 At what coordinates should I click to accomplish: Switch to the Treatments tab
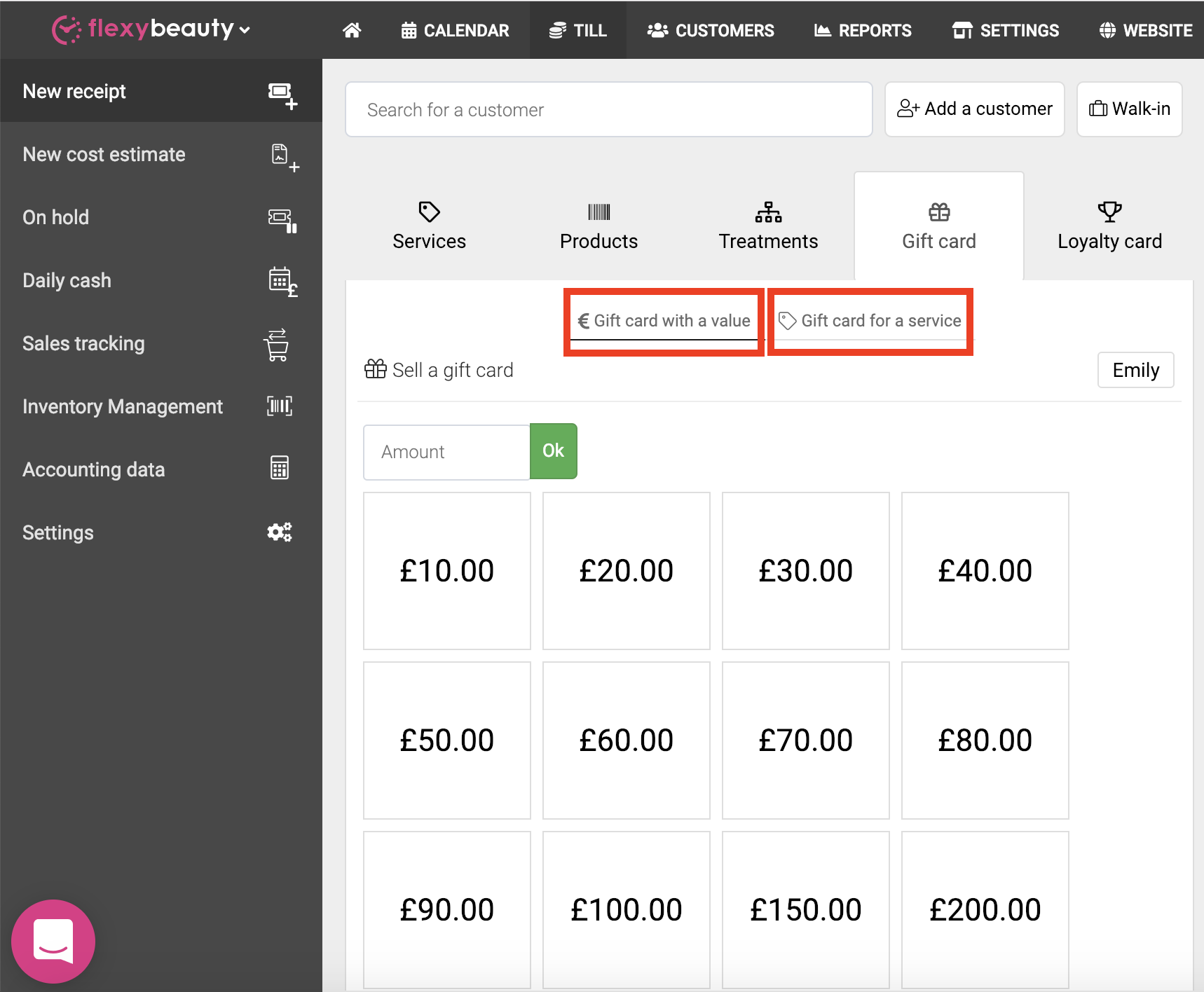tap(769, 226)
